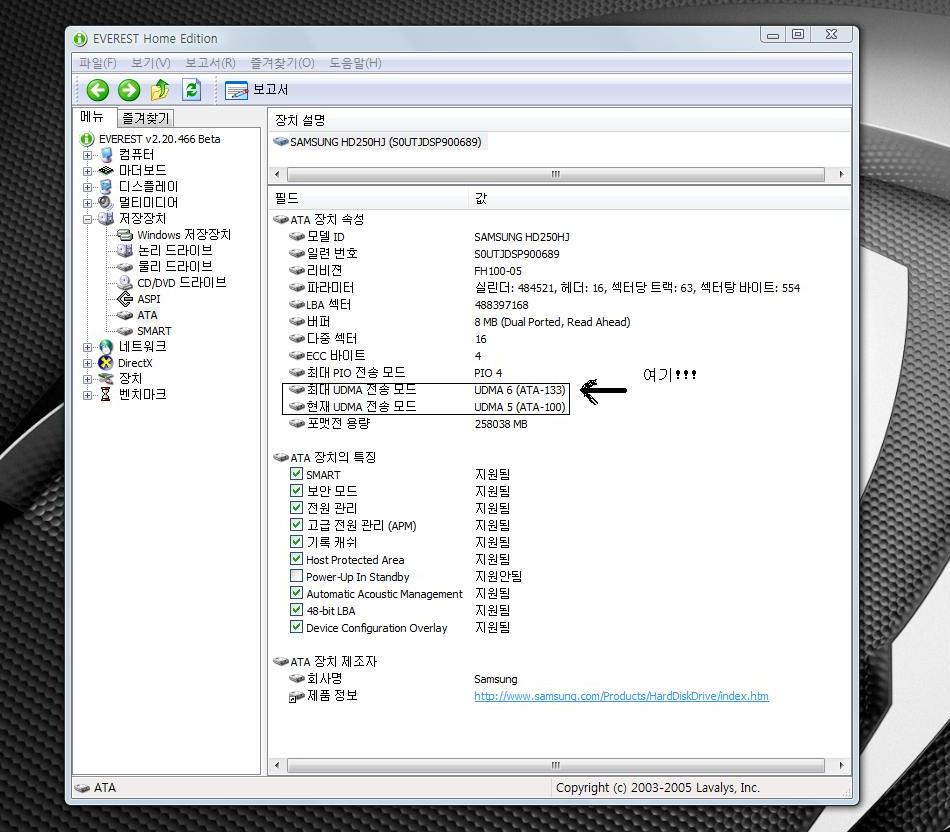
Task: Click the 값 column header
Action: click(x=659, y=198)
